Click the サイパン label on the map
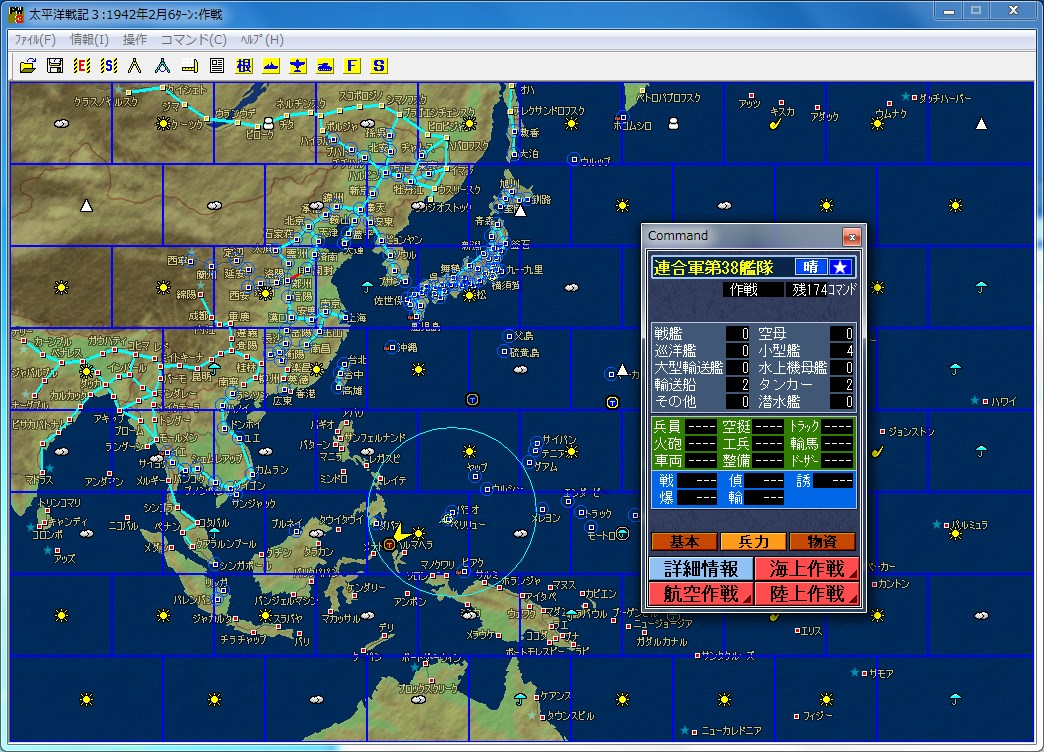Screen dimensions: 1044x752 pos(559,439)
